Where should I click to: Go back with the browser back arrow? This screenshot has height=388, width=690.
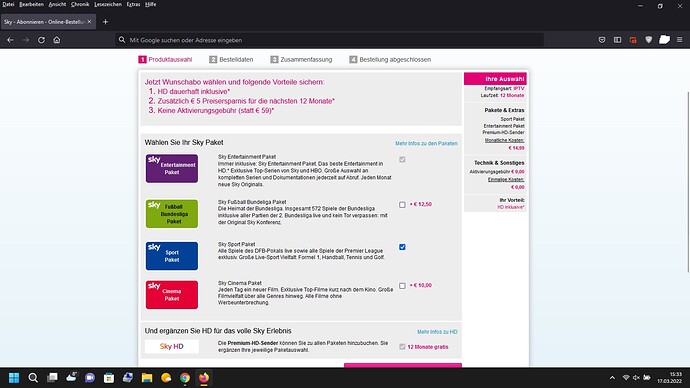click(x=10, y=40)
